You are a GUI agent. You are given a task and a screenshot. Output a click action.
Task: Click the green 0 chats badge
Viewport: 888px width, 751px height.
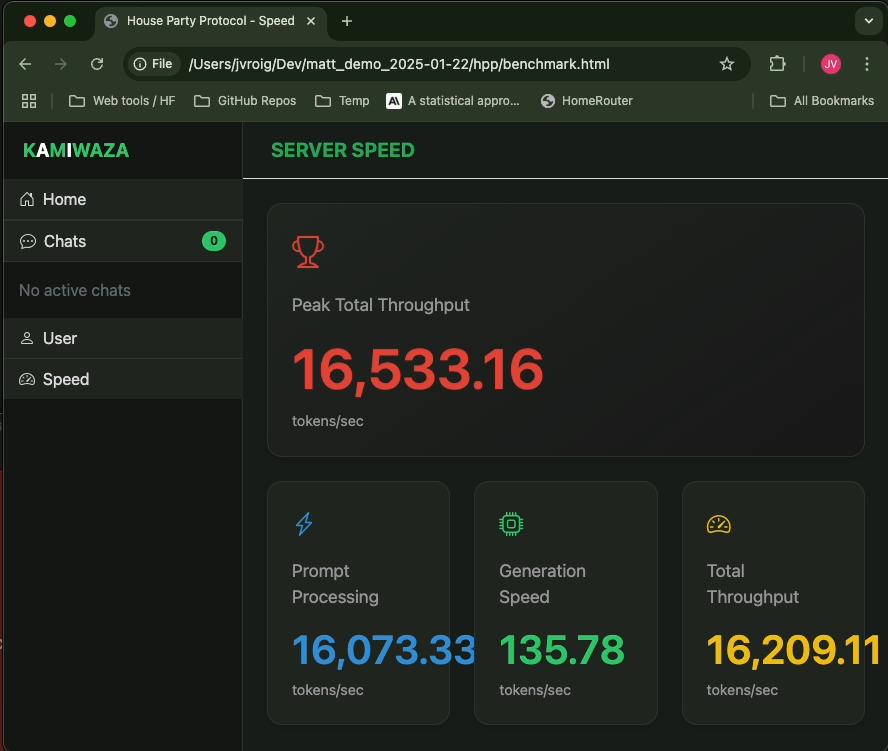tap(214, 241)
